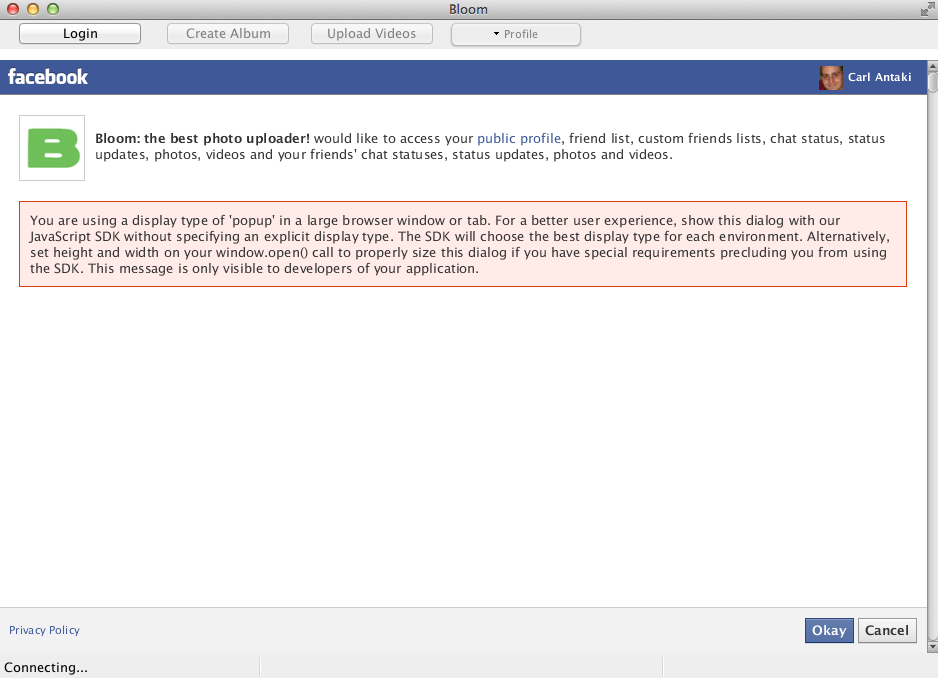Viewport: 938px width, 678px height.
Task: Zoom the window with the green button
Action: point(53,9)
